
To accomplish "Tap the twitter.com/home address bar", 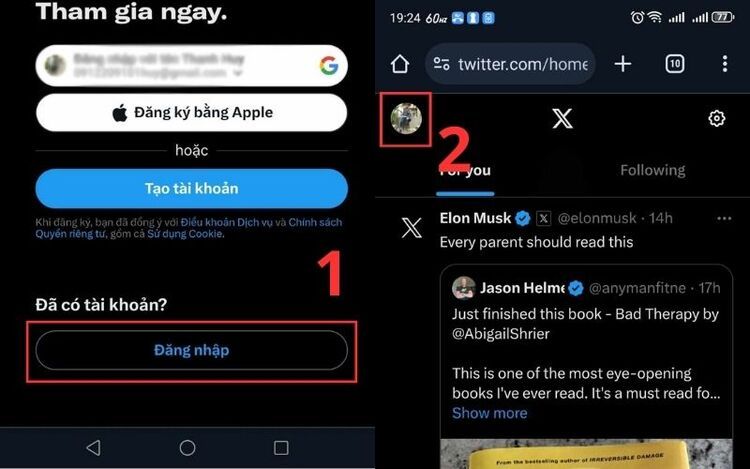I will pyautogui.click(x=510, y=64).
